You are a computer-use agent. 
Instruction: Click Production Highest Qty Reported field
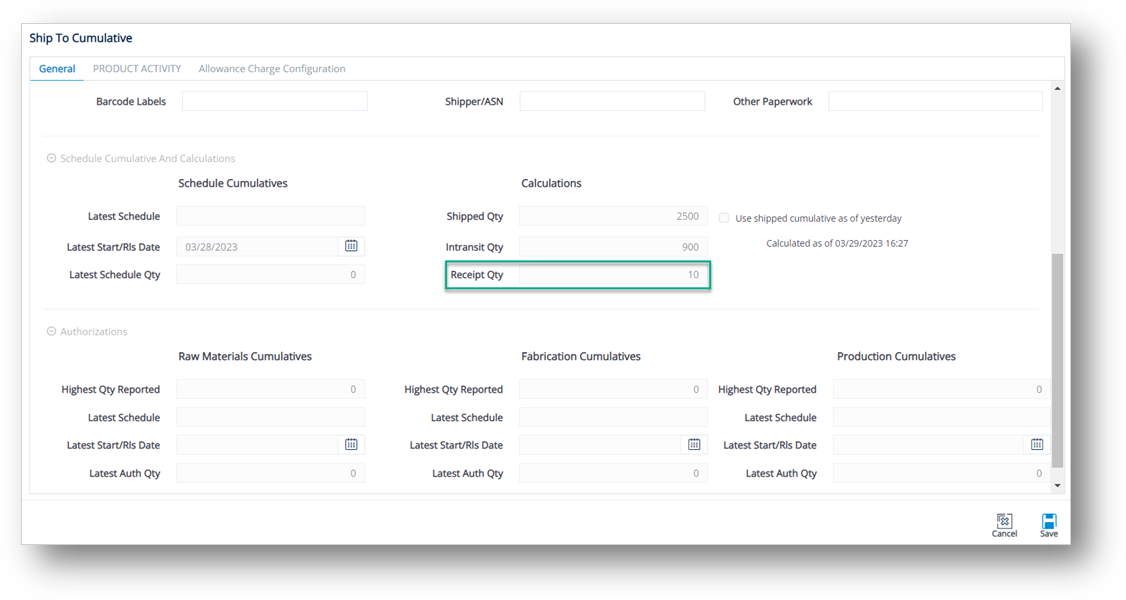[941, 389]
